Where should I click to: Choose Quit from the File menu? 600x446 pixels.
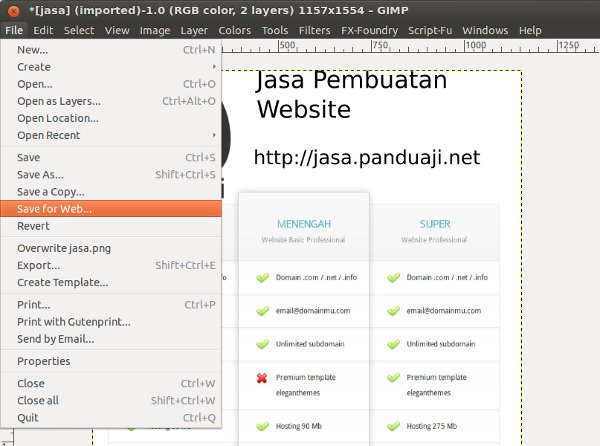pos(111,418)
